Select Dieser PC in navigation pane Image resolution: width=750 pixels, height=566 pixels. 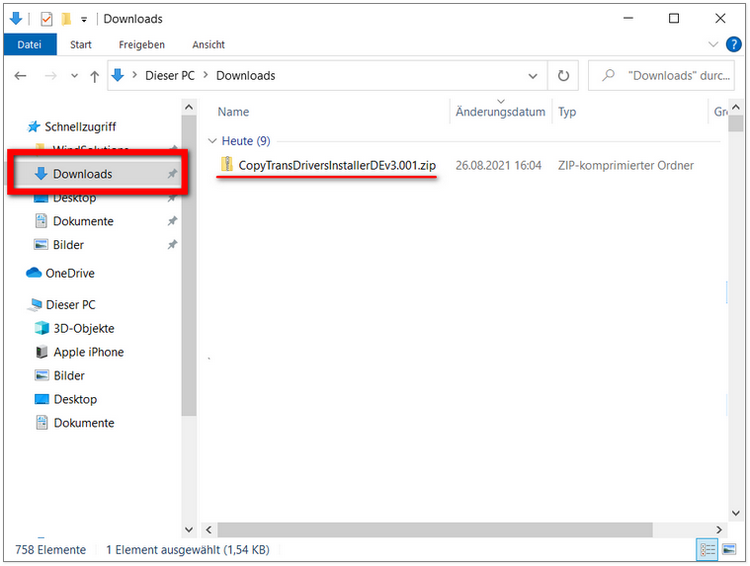tap(70, 305)
